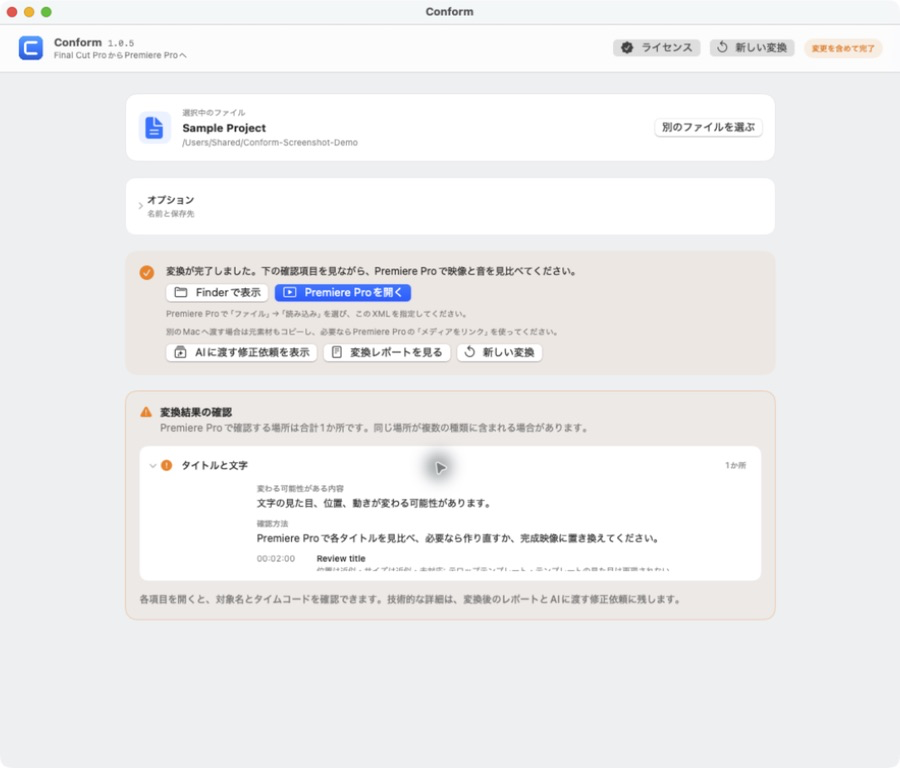Click 別のファイルを選ぶ button
Image resolution: width=900 pixels, height=768 pixels.
[x=708, y=127]
